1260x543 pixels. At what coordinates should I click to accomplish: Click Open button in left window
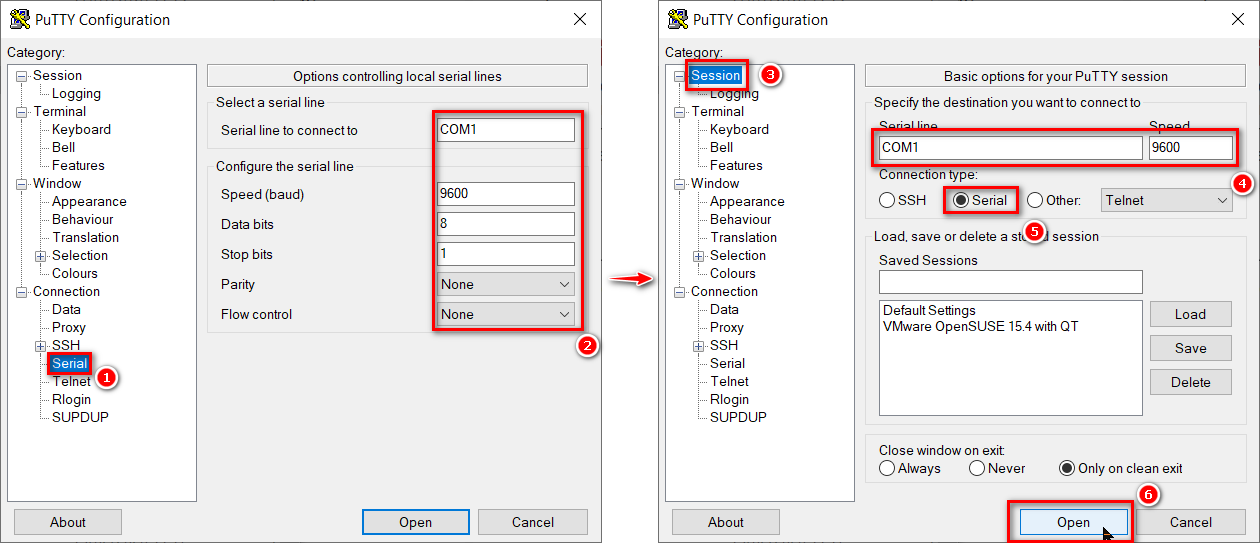click(x=415, y=522)
